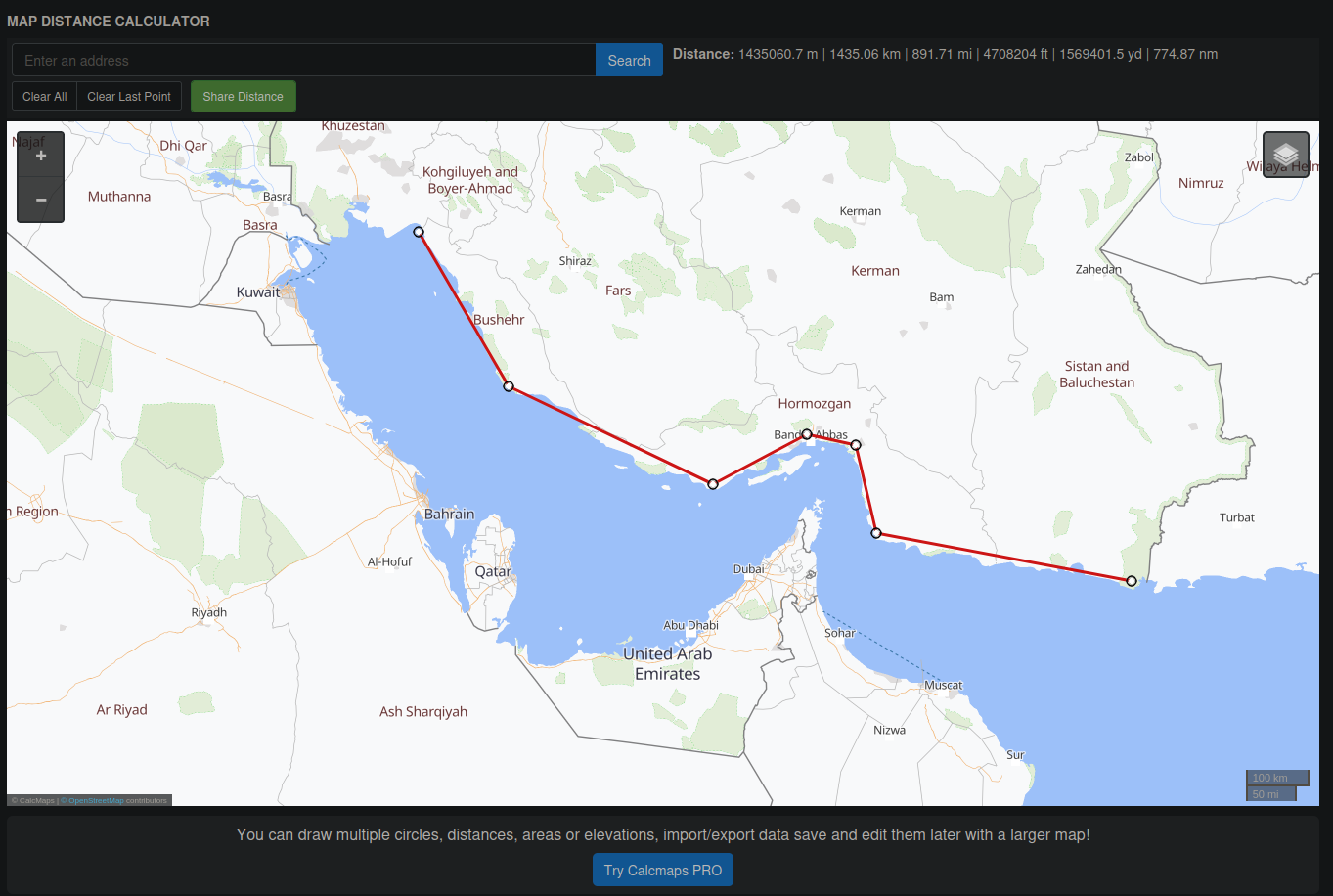Viewport: 1333px width, 896px height.
Task: Click the Clear All button
Action: (44, 96)
